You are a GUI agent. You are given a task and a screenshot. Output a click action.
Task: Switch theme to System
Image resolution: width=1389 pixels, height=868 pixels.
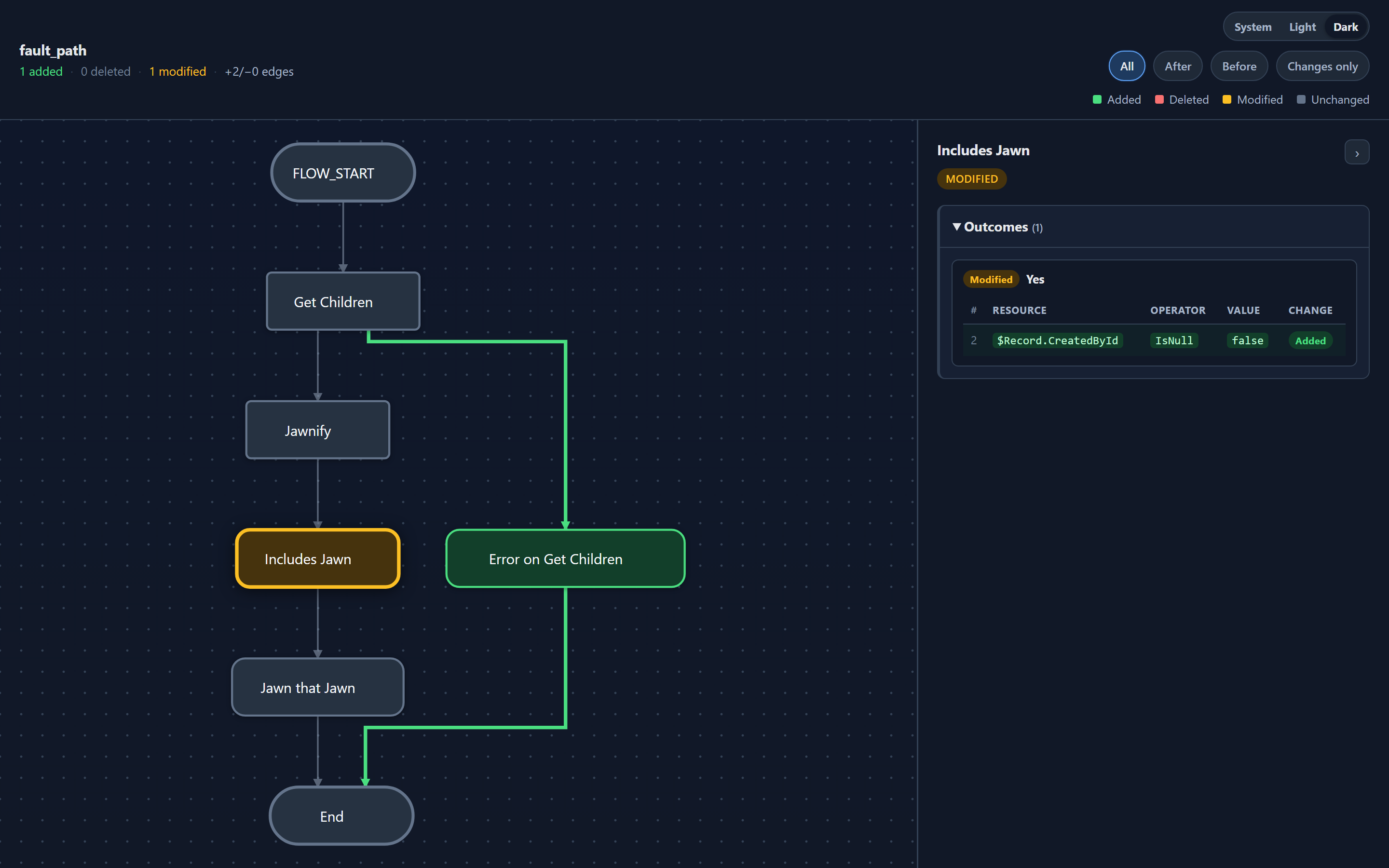pos(1253,27)
